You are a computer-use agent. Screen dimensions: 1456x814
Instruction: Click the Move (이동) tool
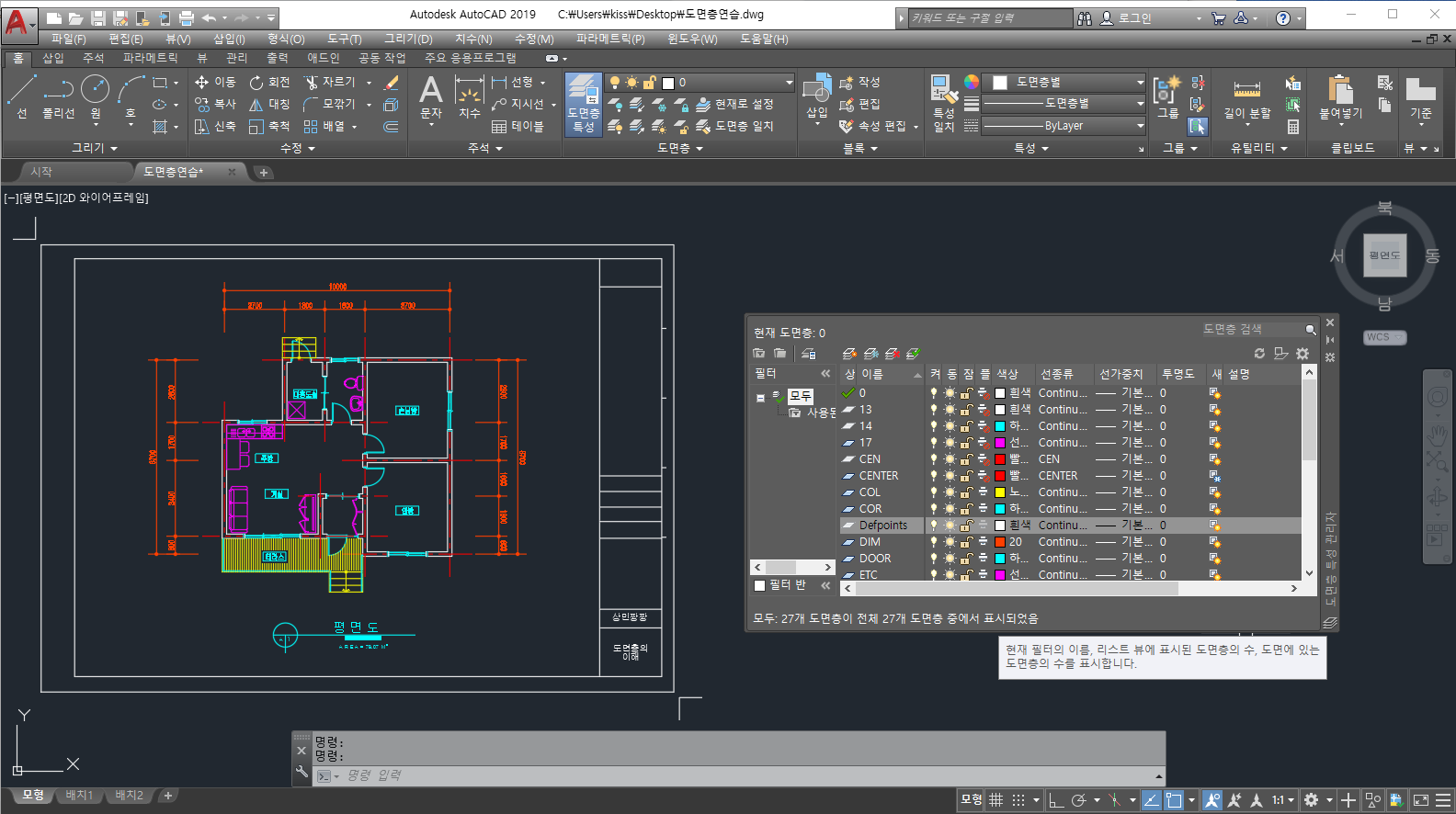215,82
